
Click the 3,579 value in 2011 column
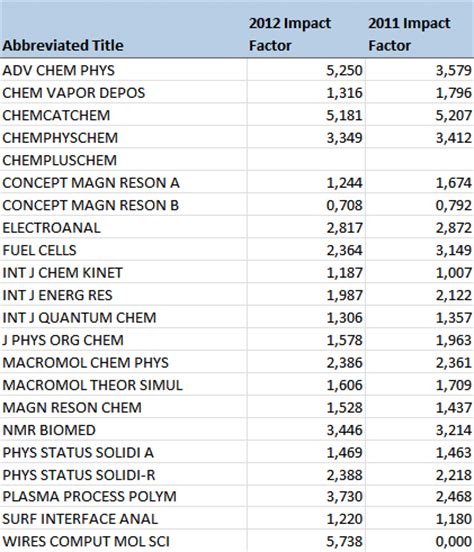tap(454, 71)
